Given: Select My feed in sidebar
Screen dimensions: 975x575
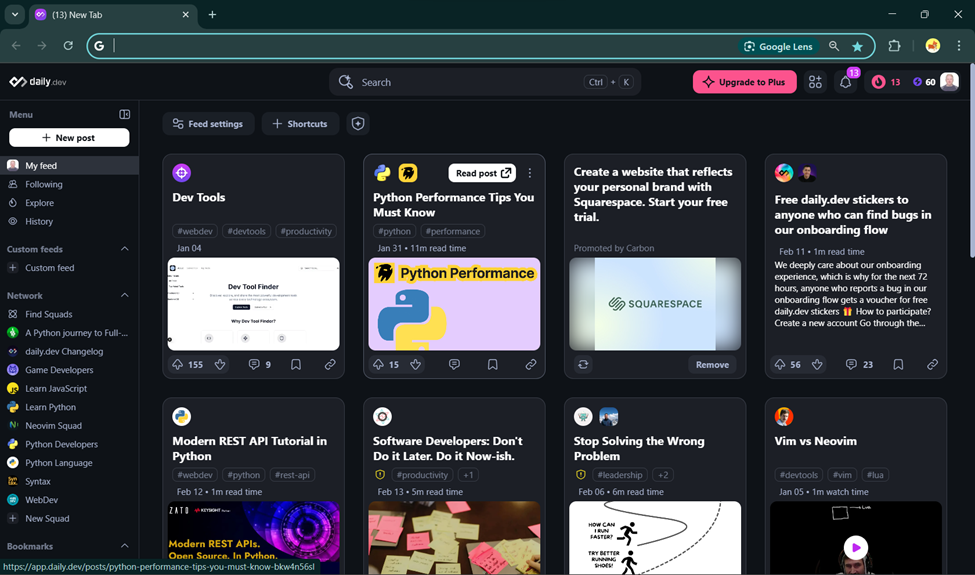Looking at the screenshot, I should coord(69,165).
